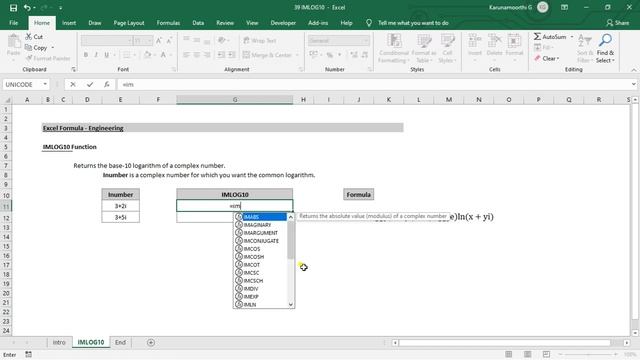This screenshot has width=640, height=360.
Task: Open the Ribbon Display Options icon
Action: click(x=564, y=7)
